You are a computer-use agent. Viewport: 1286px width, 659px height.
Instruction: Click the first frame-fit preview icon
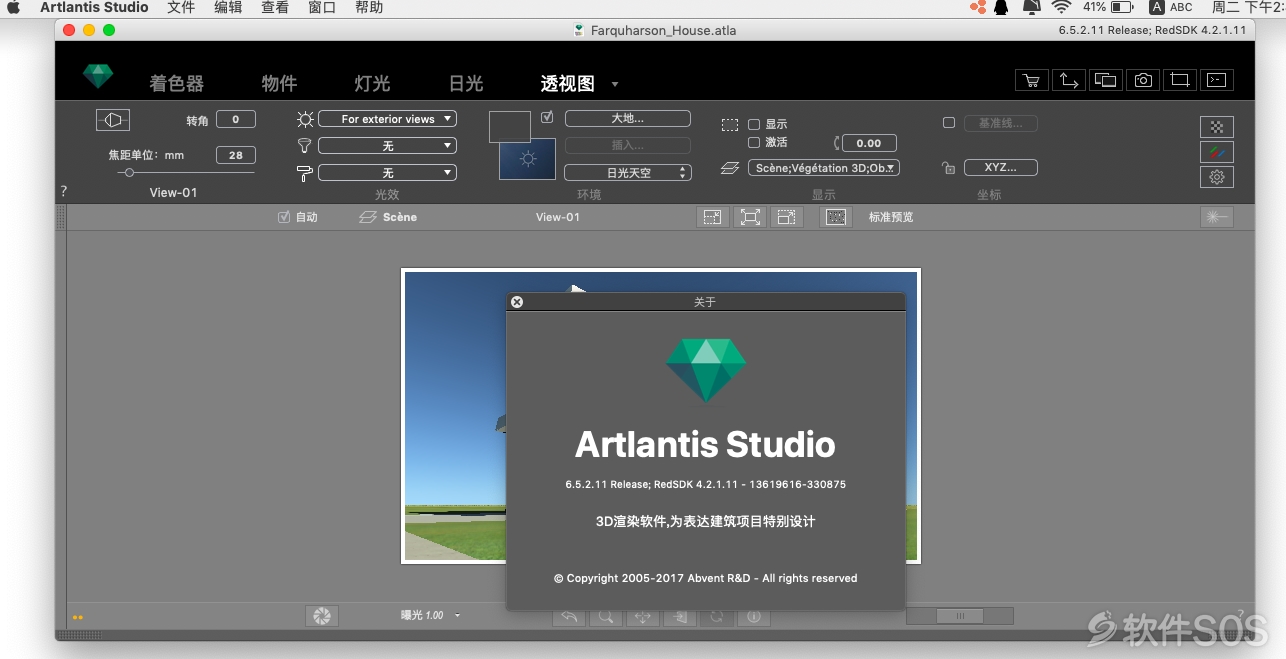tap(712, 217)
